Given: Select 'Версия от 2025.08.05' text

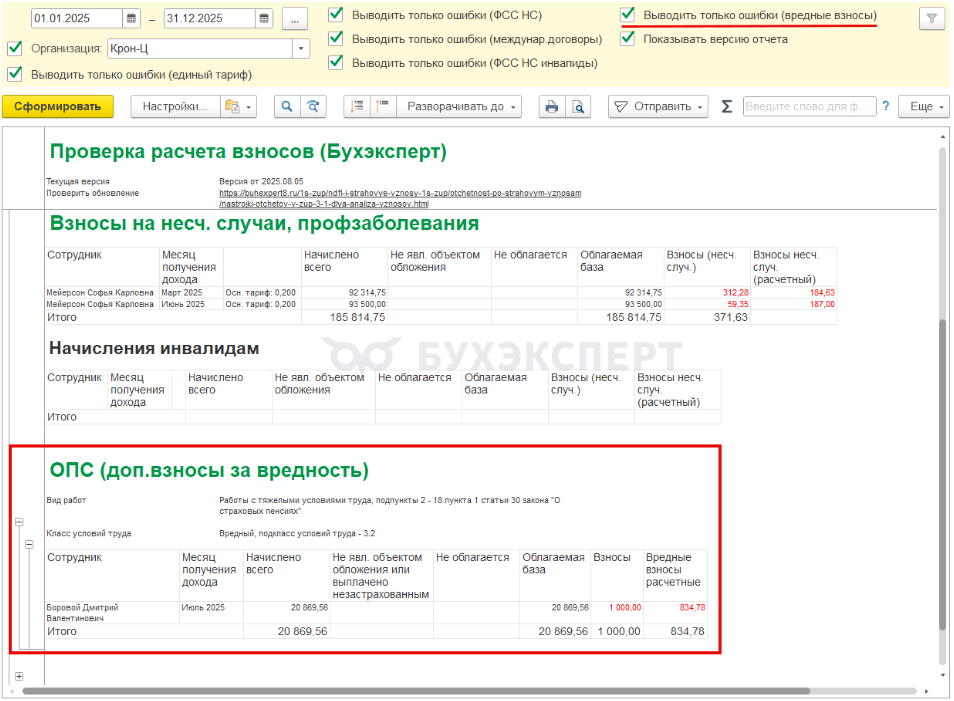Looking at the screenshot, I should [261, 181].
